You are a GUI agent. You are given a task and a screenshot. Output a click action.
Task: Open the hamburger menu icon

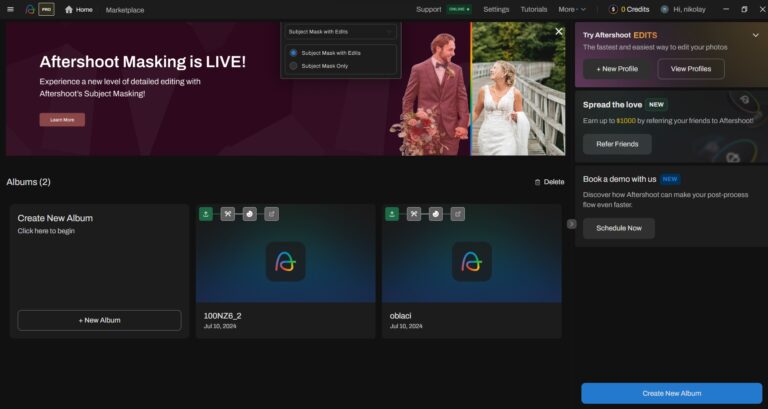pyautogui.click(x=10, y=9)
